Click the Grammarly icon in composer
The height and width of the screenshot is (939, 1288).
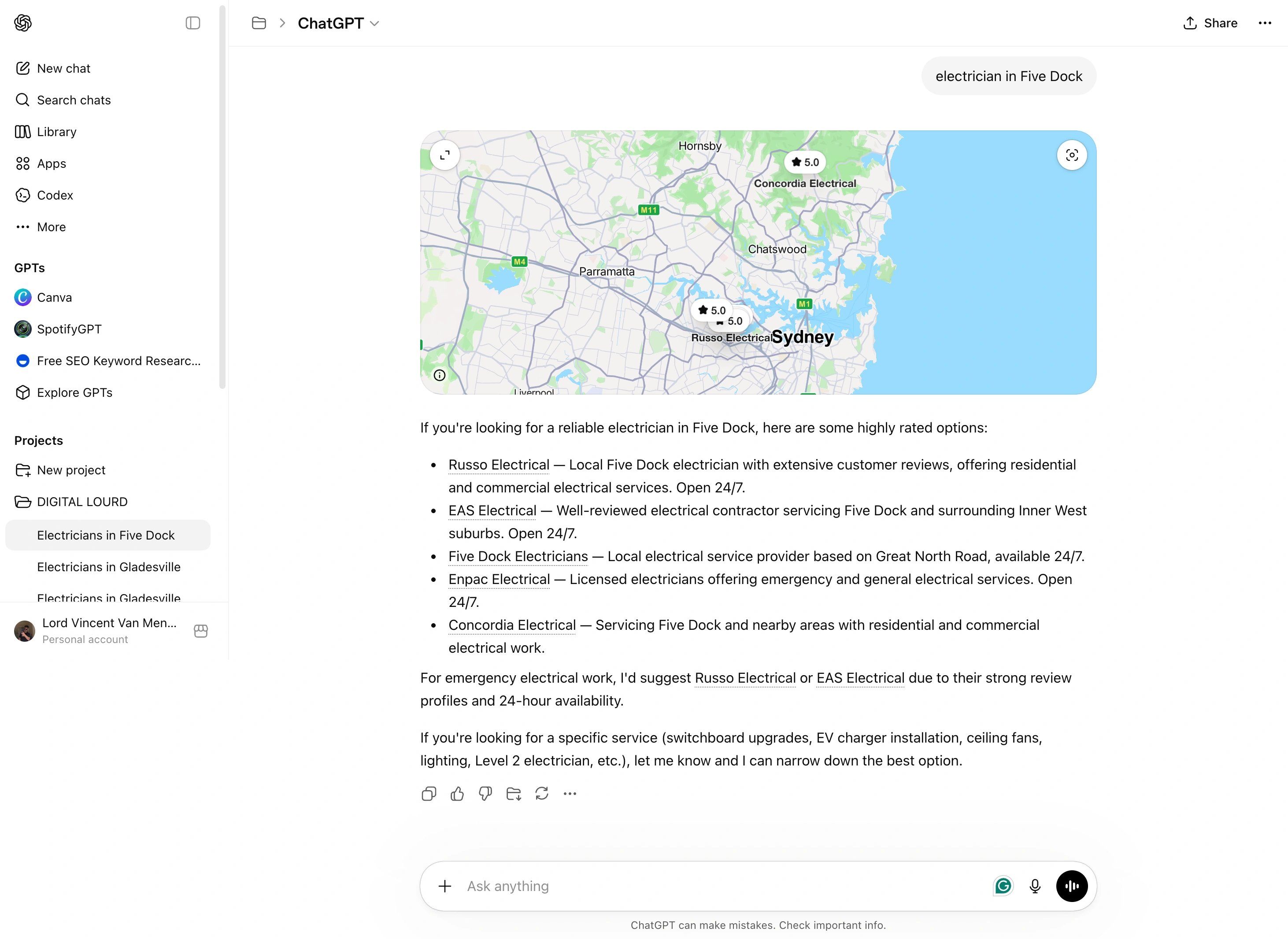(1003, 886)
